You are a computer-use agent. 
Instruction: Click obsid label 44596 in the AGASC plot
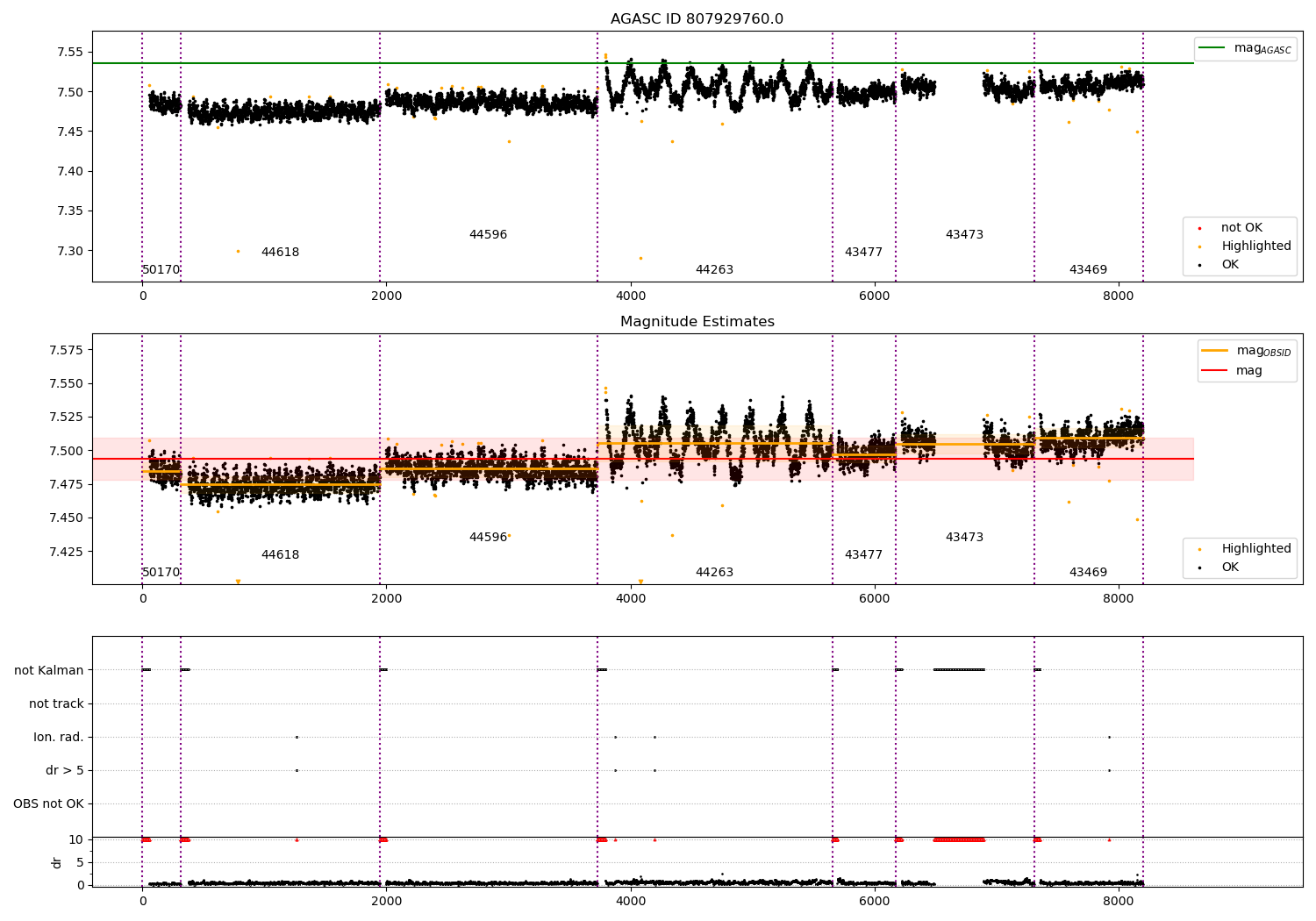(488, 235)
